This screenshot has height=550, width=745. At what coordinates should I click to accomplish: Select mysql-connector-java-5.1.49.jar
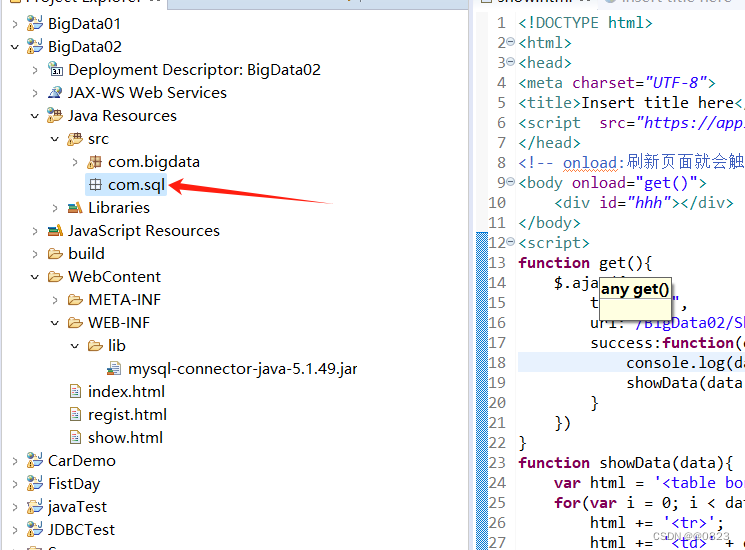coord(243,369)
